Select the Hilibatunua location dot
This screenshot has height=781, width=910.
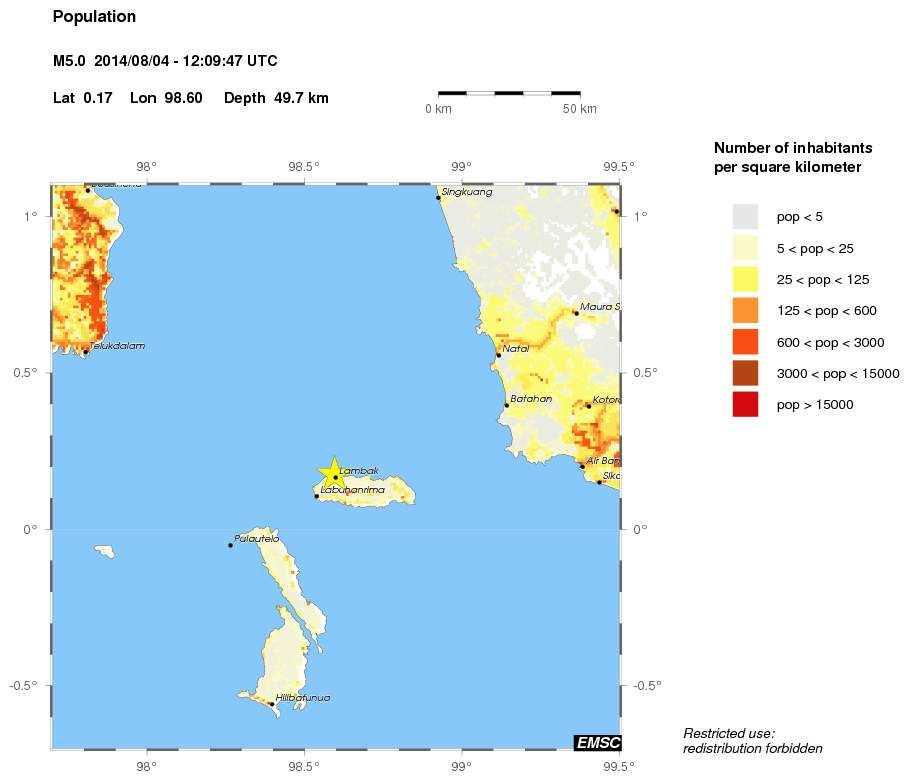click(x=271, y=704)
